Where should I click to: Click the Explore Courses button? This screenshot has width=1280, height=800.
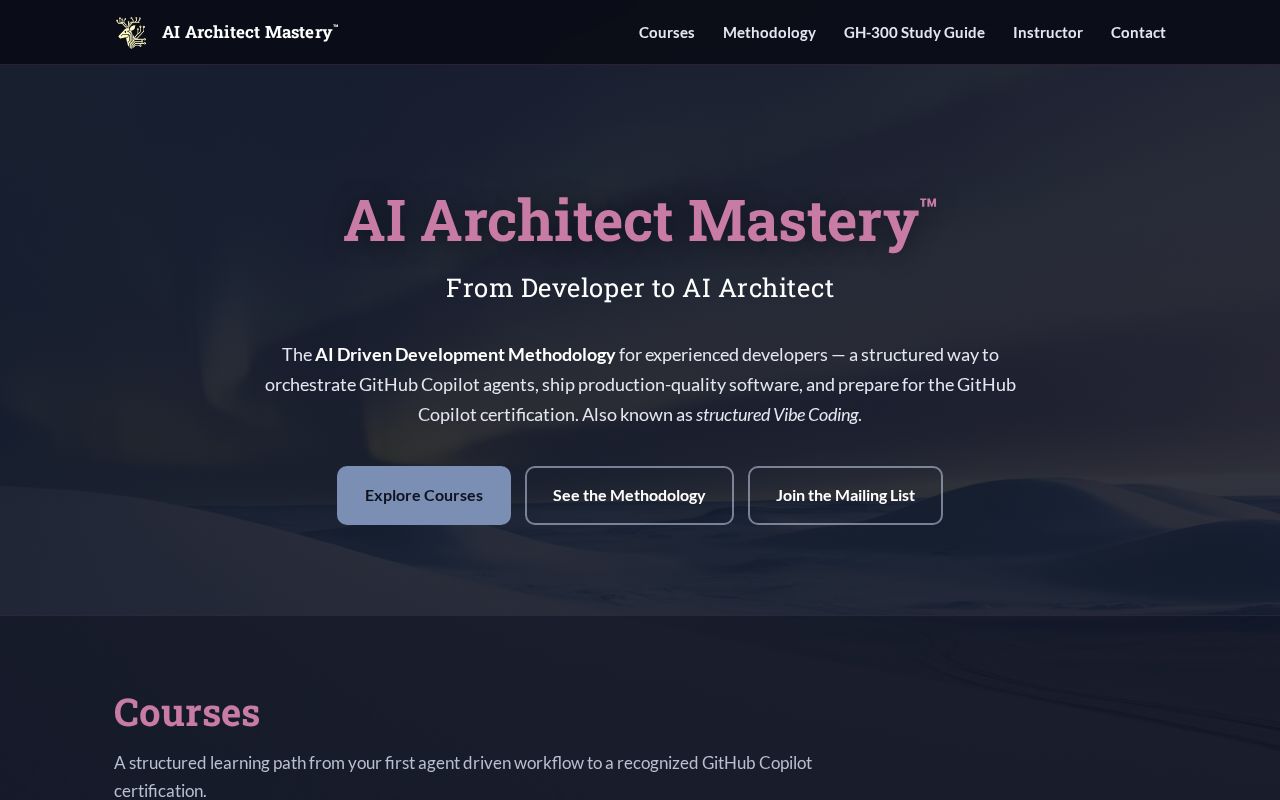tap(424, 495)
